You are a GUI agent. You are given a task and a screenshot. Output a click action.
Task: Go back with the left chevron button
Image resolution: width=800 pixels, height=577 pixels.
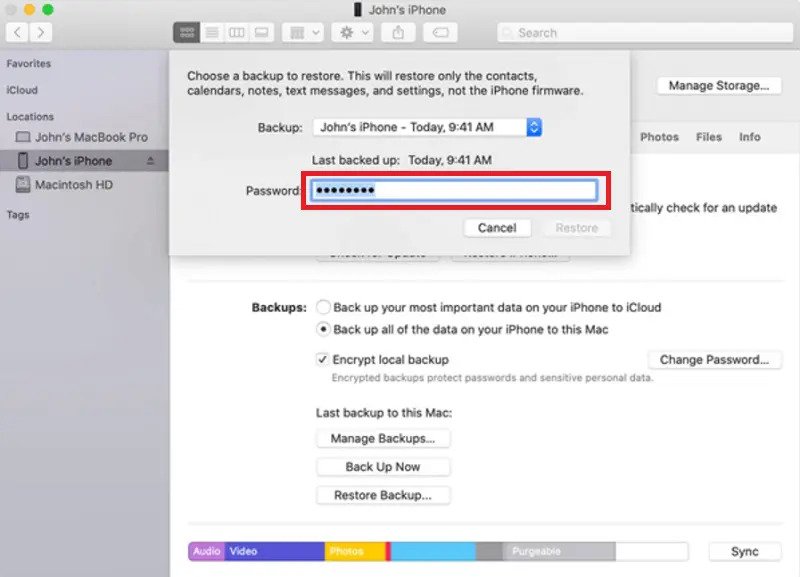[17, 33]
